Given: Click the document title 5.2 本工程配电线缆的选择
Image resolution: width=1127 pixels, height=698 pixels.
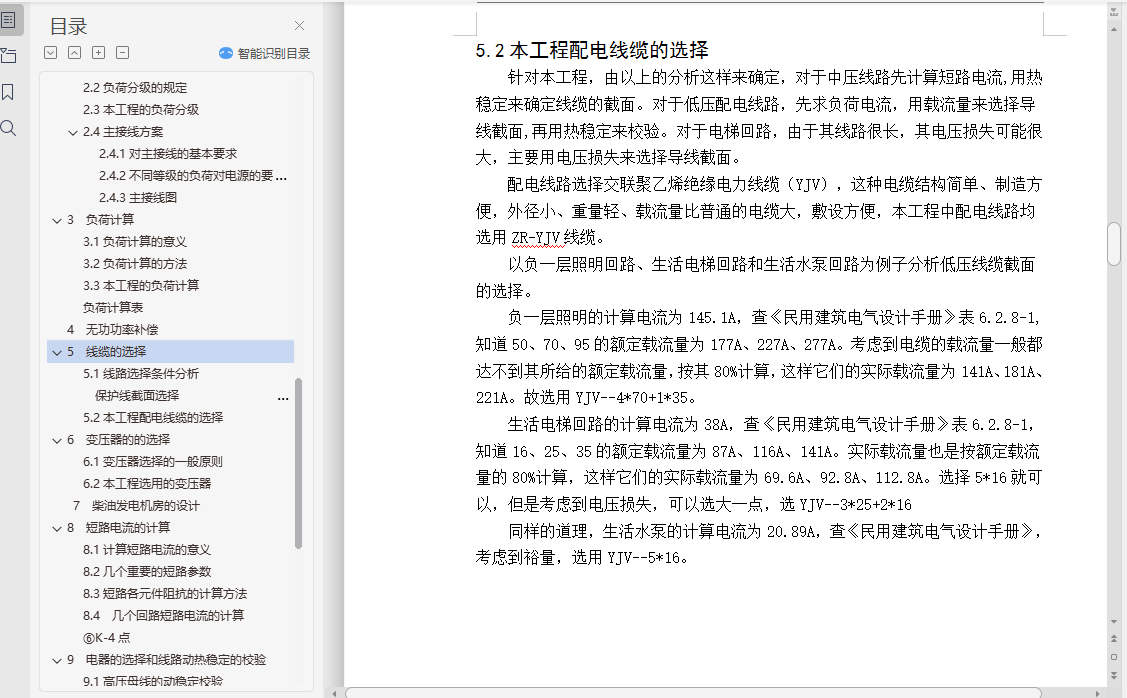Looking at the screenshot, I should [x=592, y=50].
